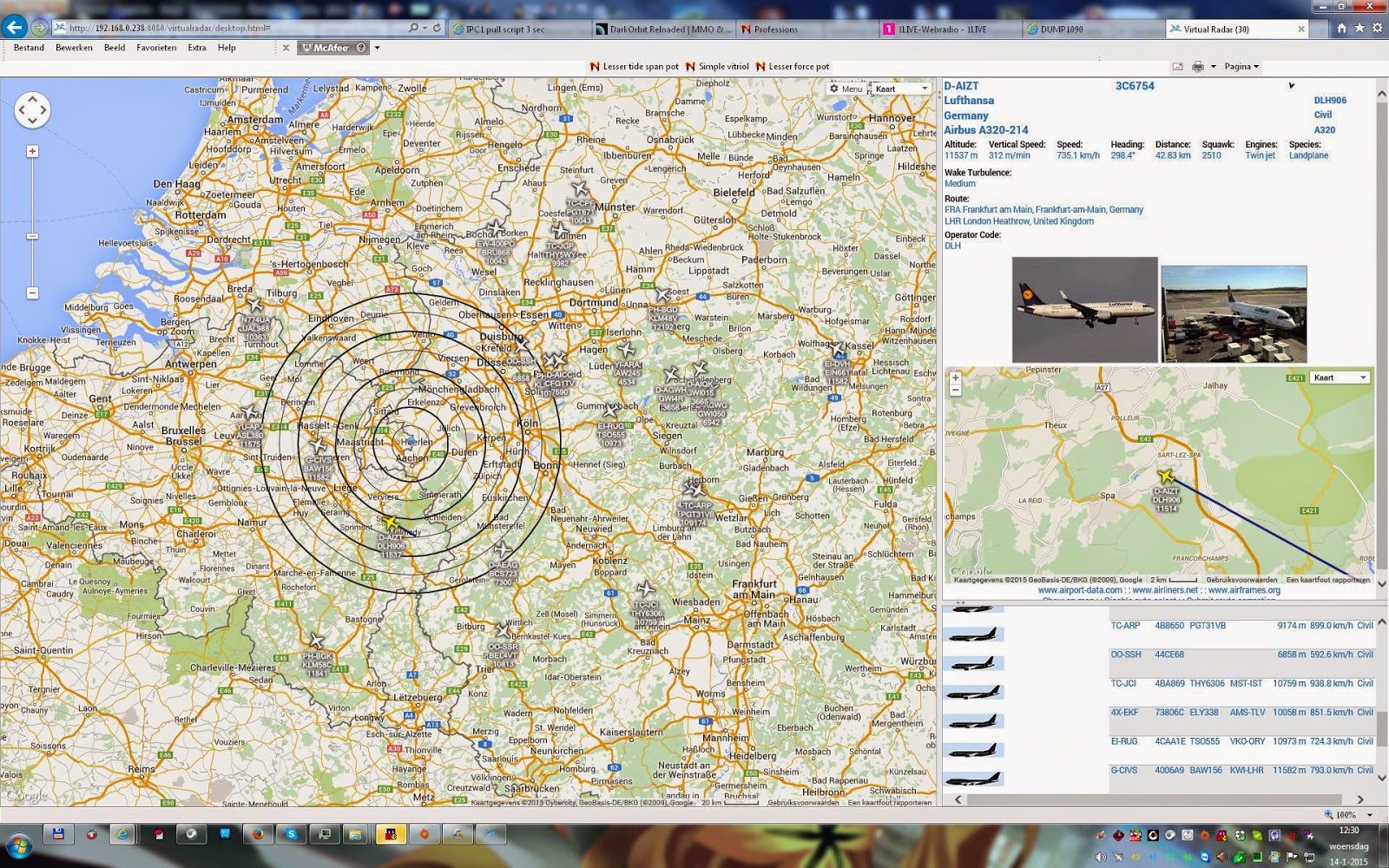Open the browser zoom level dropdown arrow

click(x=1370, y=815)
